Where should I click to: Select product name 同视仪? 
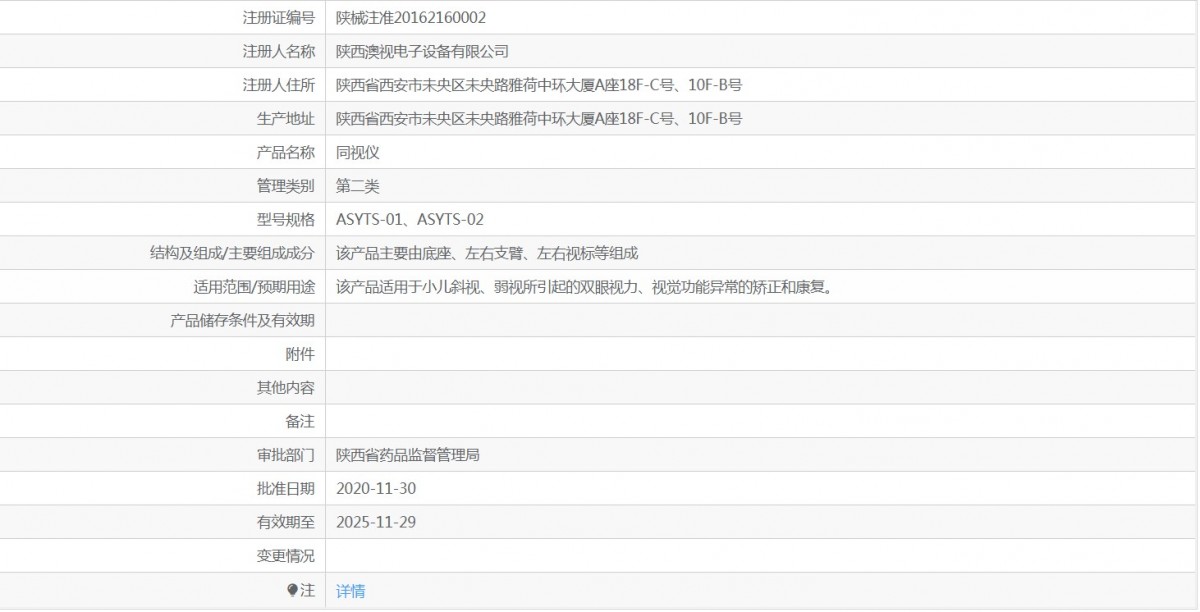[358, 152]
